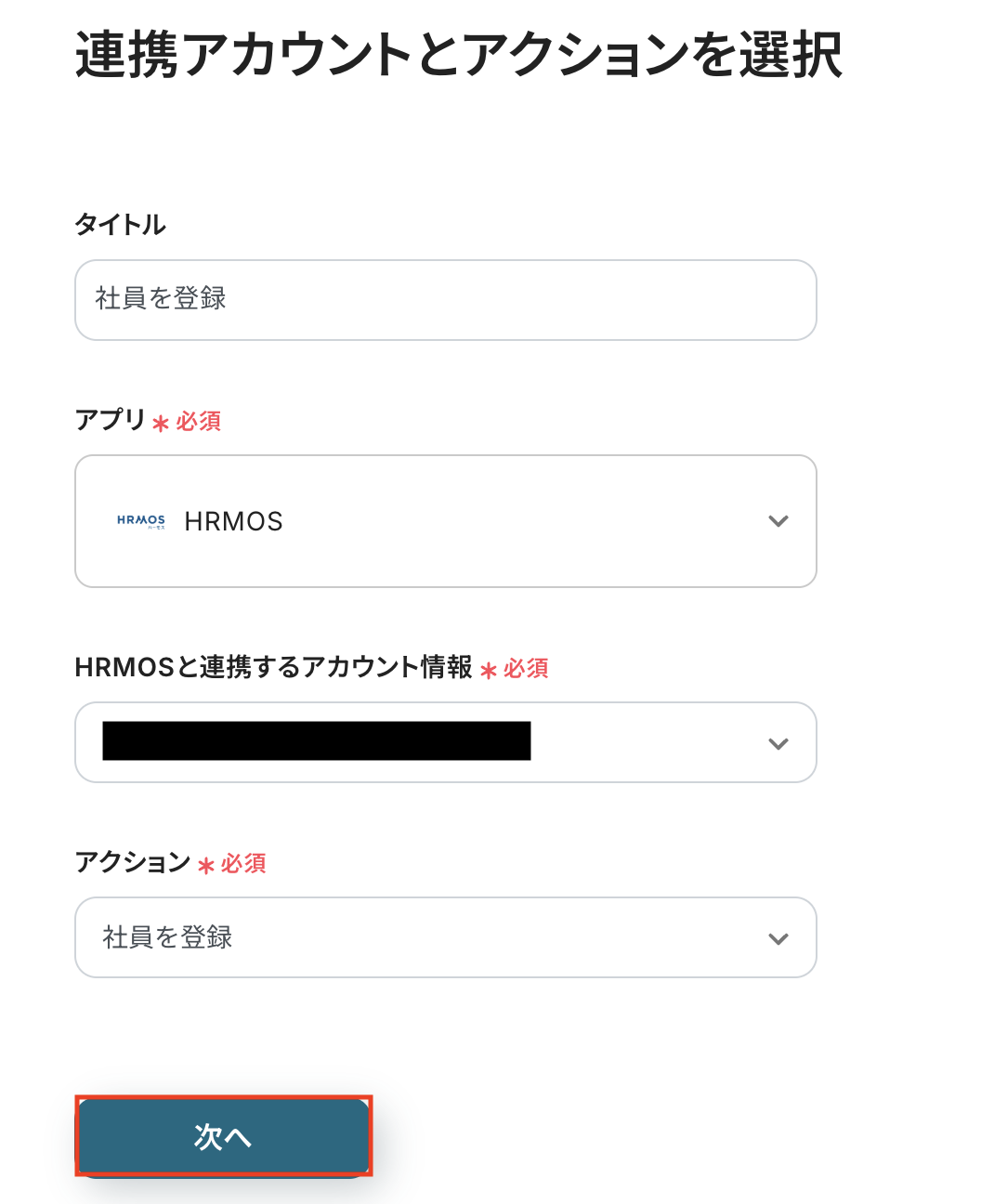Open the account info dropdown chevron
The width and height of the screenshot is (981, 1204).
pyautogui.click(x=778, y=743)
